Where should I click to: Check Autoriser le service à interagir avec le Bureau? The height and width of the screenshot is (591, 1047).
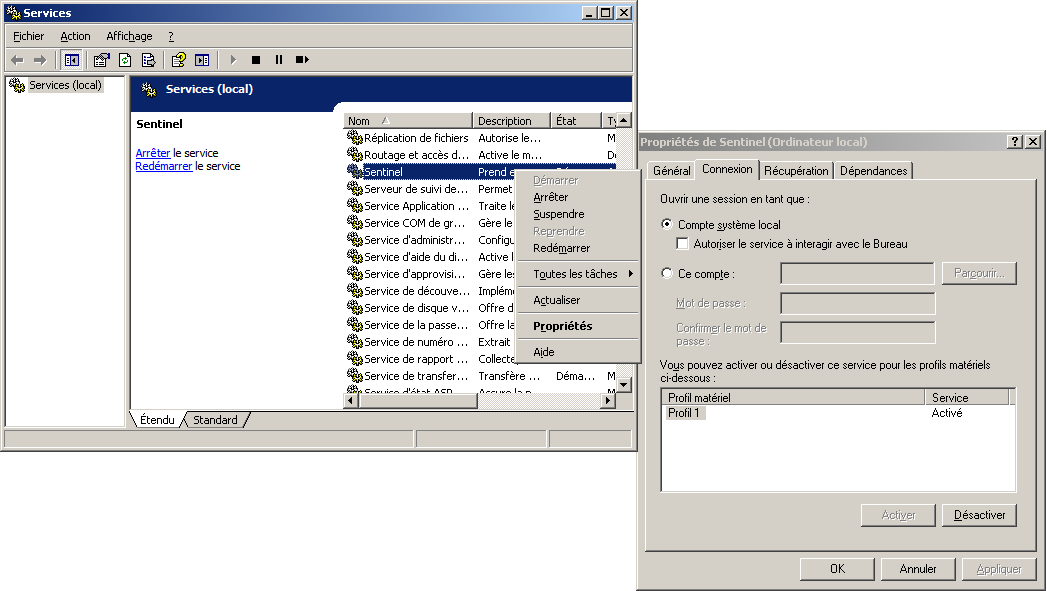pyautogui.click(x=682, y=244)
